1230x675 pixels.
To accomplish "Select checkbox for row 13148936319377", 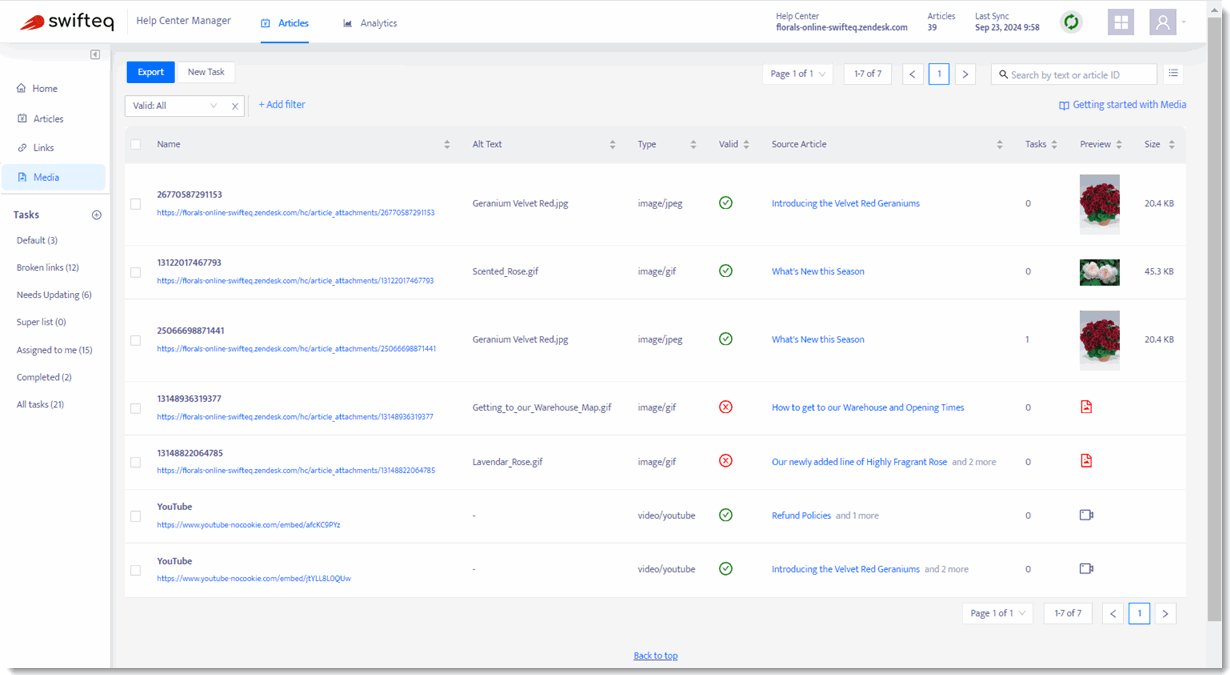I will 136,408.
